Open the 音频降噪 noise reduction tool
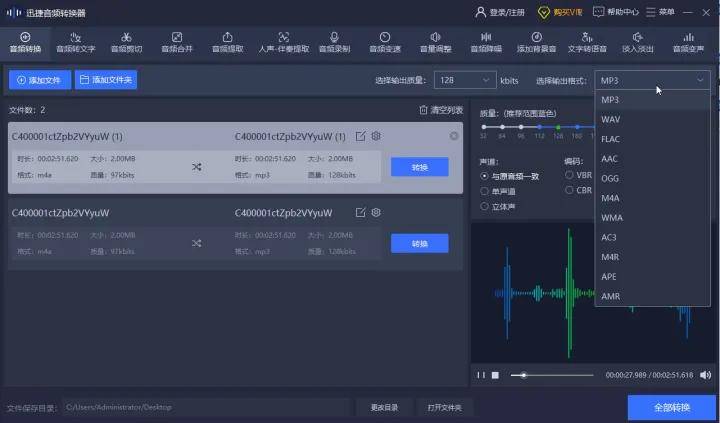720x423 pixels. 486,43
